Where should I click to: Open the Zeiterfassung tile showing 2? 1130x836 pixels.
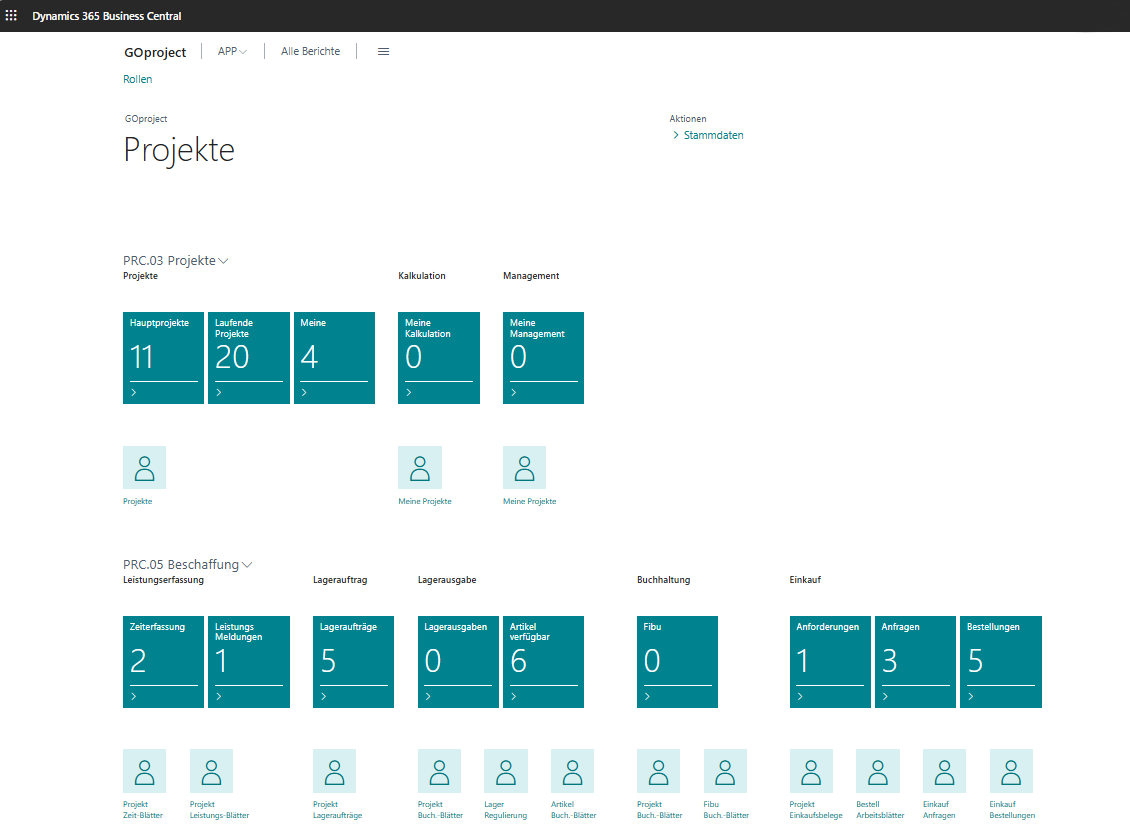tap(164, 662)
